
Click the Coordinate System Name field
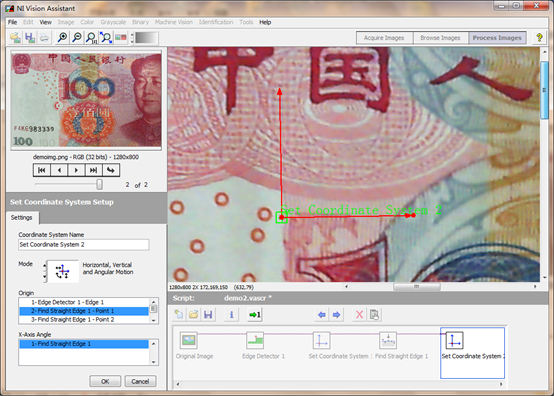83,244
